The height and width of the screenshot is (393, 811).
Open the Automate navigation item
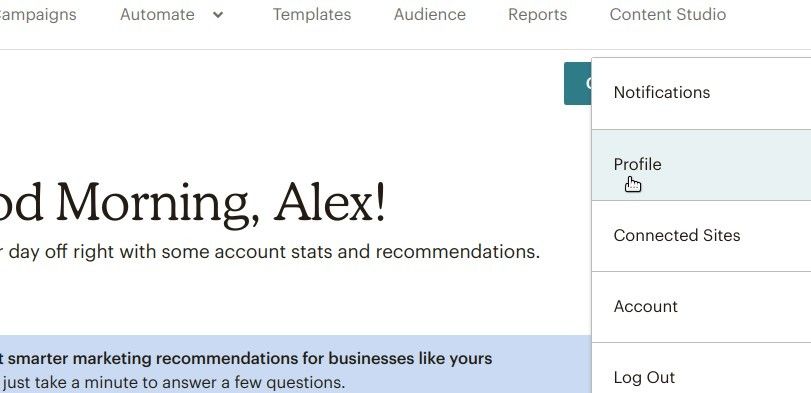pos(157,14)
